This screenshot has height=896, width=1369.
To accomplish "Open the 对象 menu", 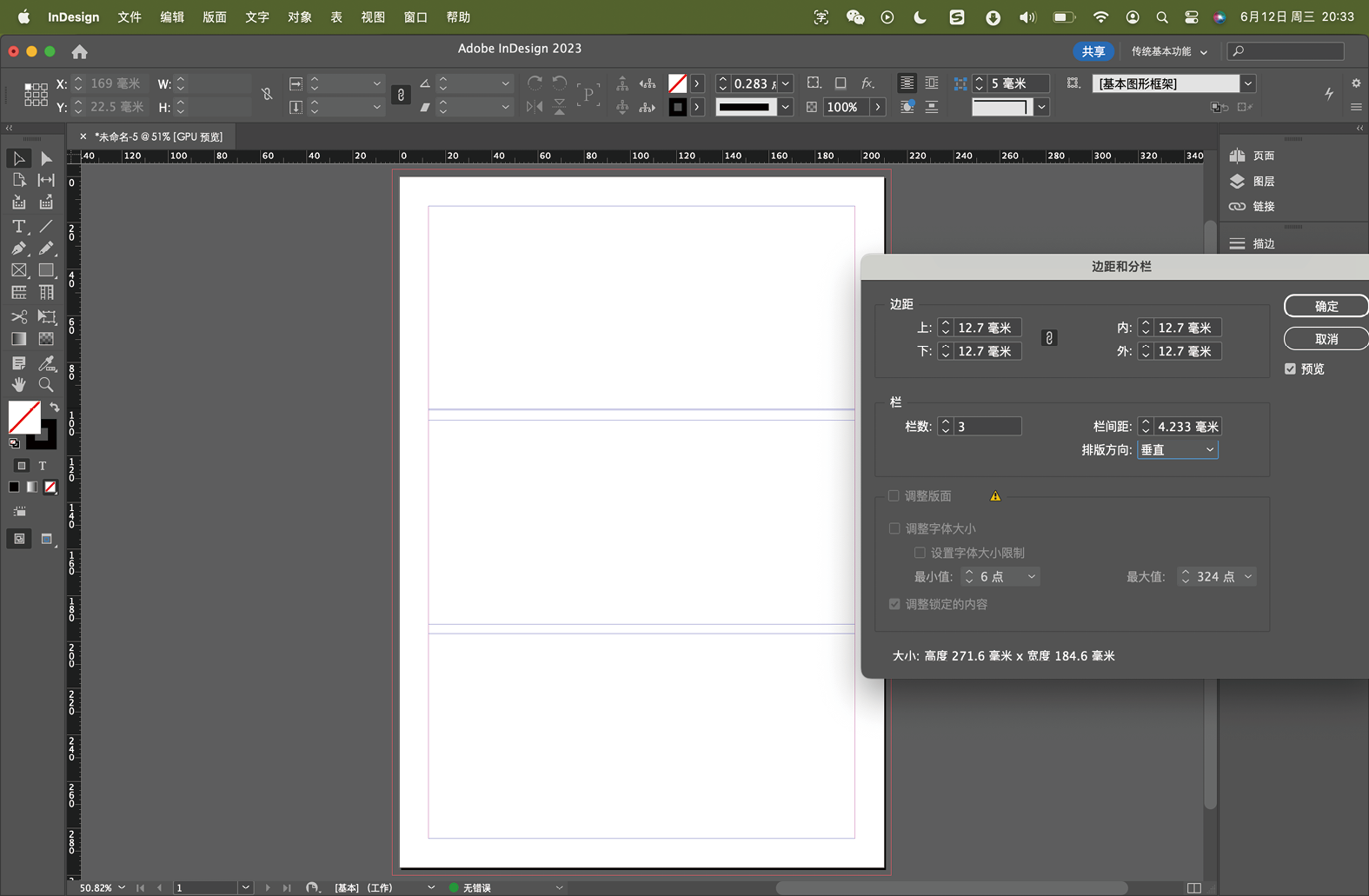I will point(299,17).
